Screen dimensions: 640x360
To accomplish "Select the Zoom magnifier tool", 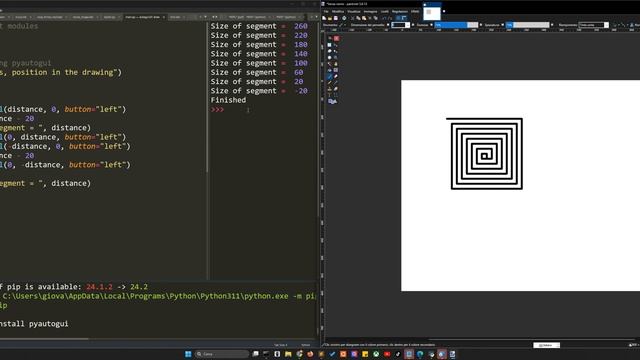I will 336,58.
